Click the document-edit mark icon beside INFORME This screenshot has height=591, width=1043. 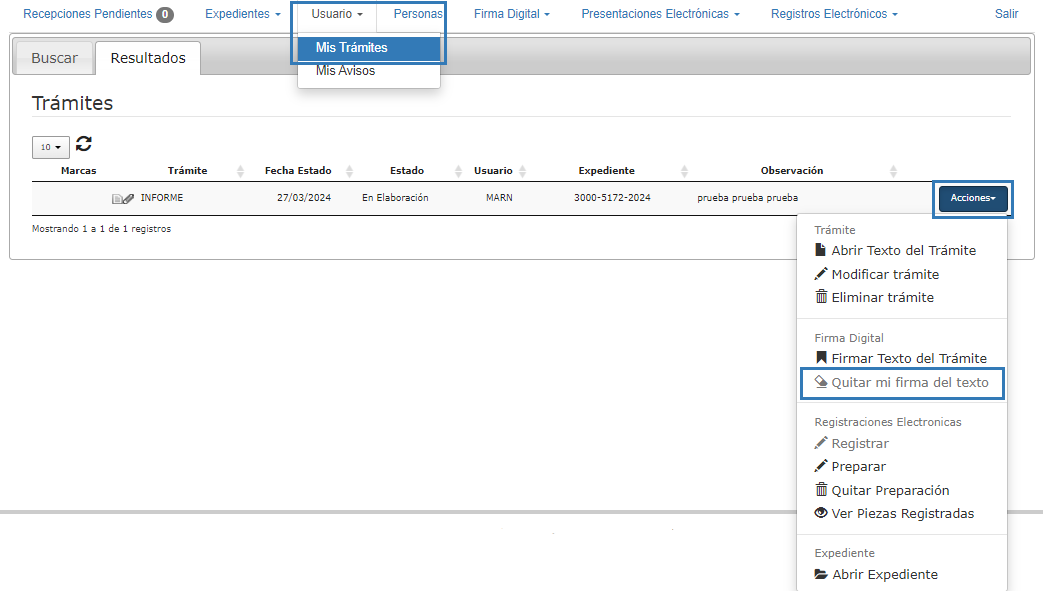tap(122, 198)
